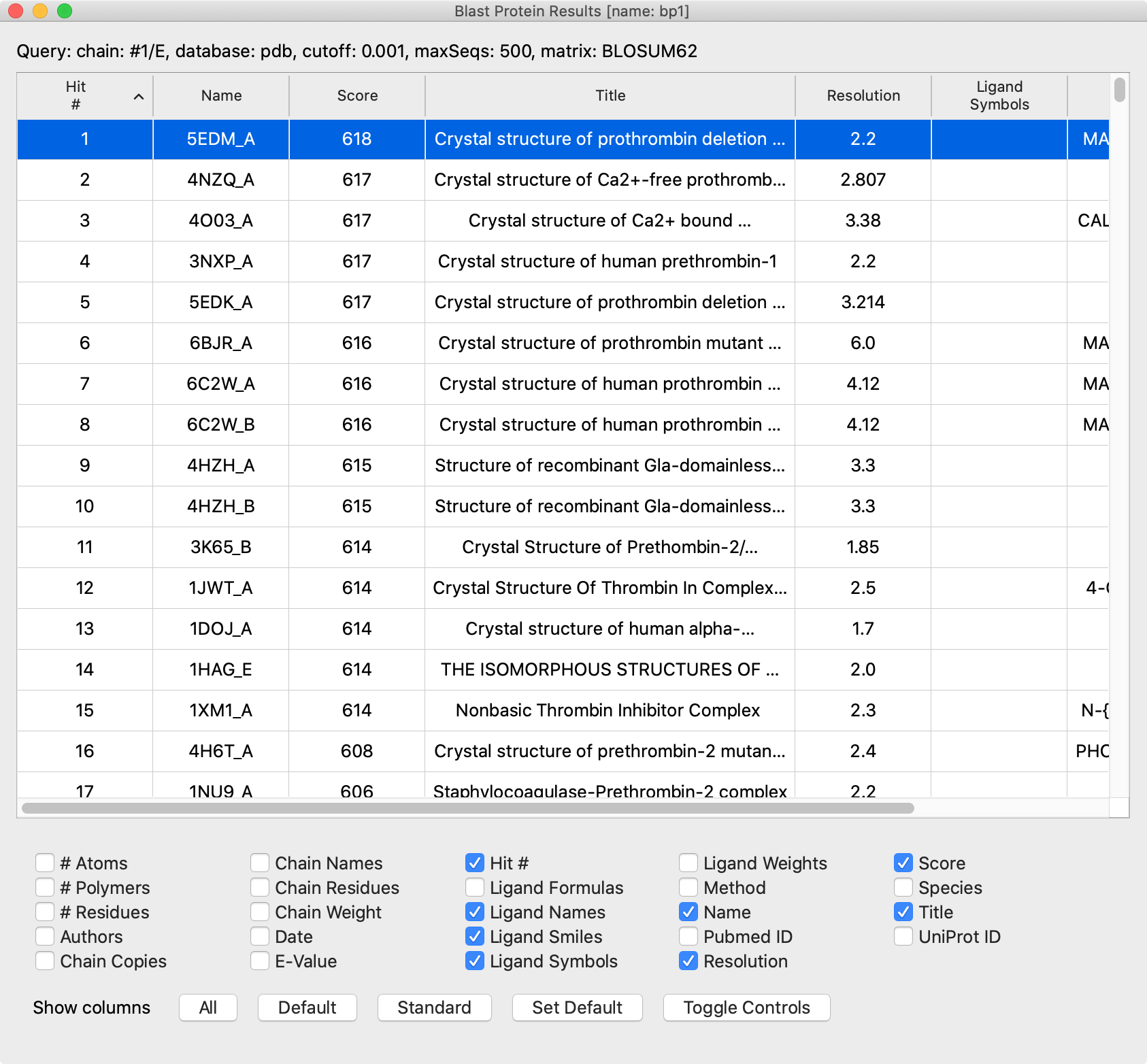Enable the # Atoms column checkbox

pyautogui.click(x=45, y=863)
